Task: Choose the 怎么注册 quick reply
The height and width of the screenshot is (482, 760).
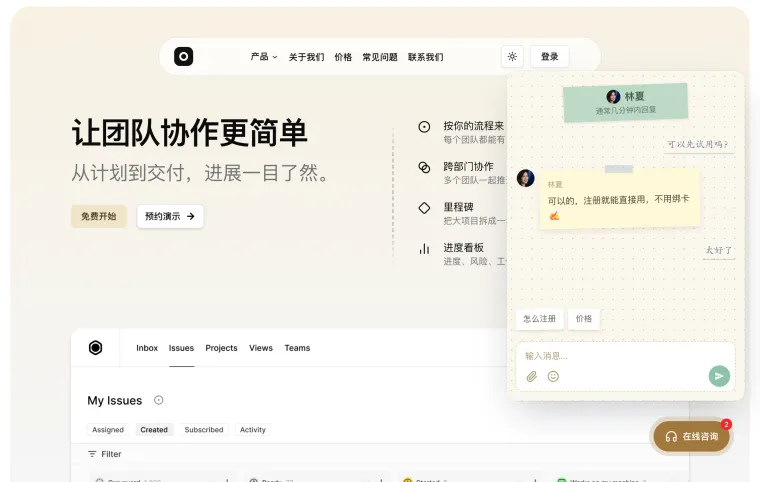Action: [x=539, y=319]
